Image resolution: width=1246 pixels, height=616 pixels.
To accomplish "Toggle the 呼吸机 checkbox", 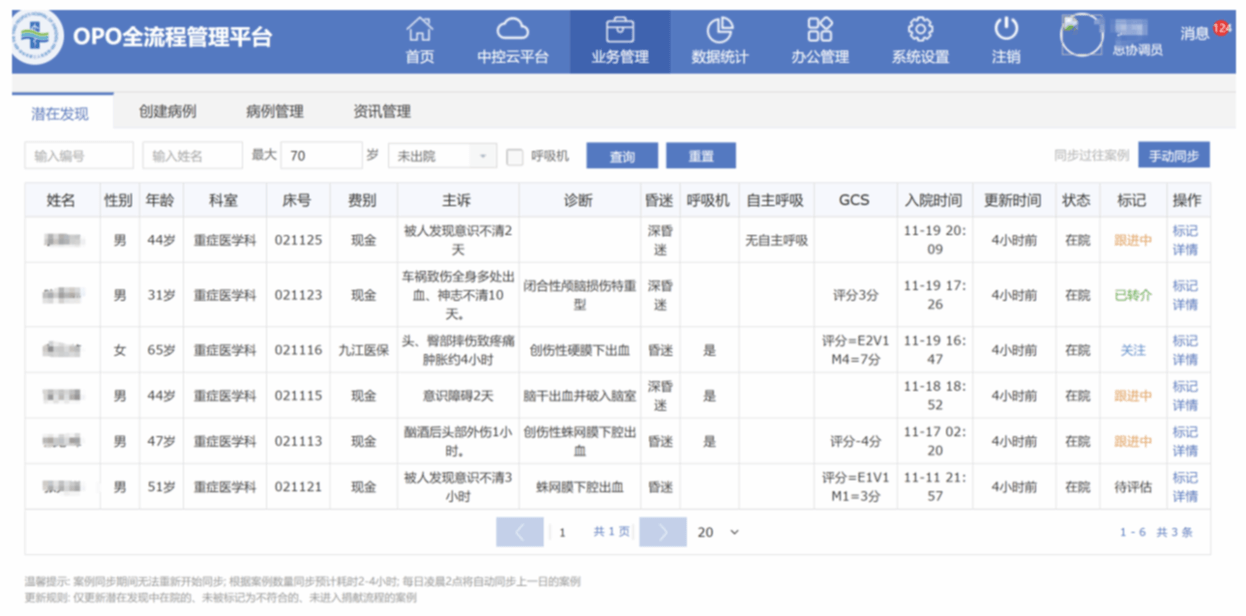I will pyautogui.click(x=515, y=157).
